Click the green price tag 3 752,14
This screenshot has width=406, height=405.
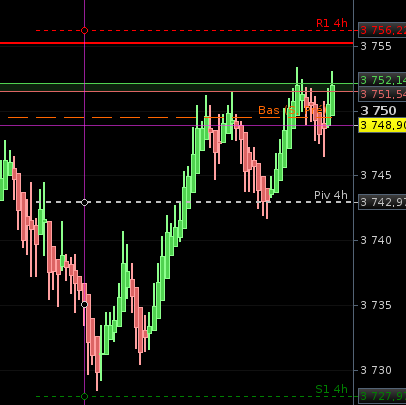click(x=382, y=80)
